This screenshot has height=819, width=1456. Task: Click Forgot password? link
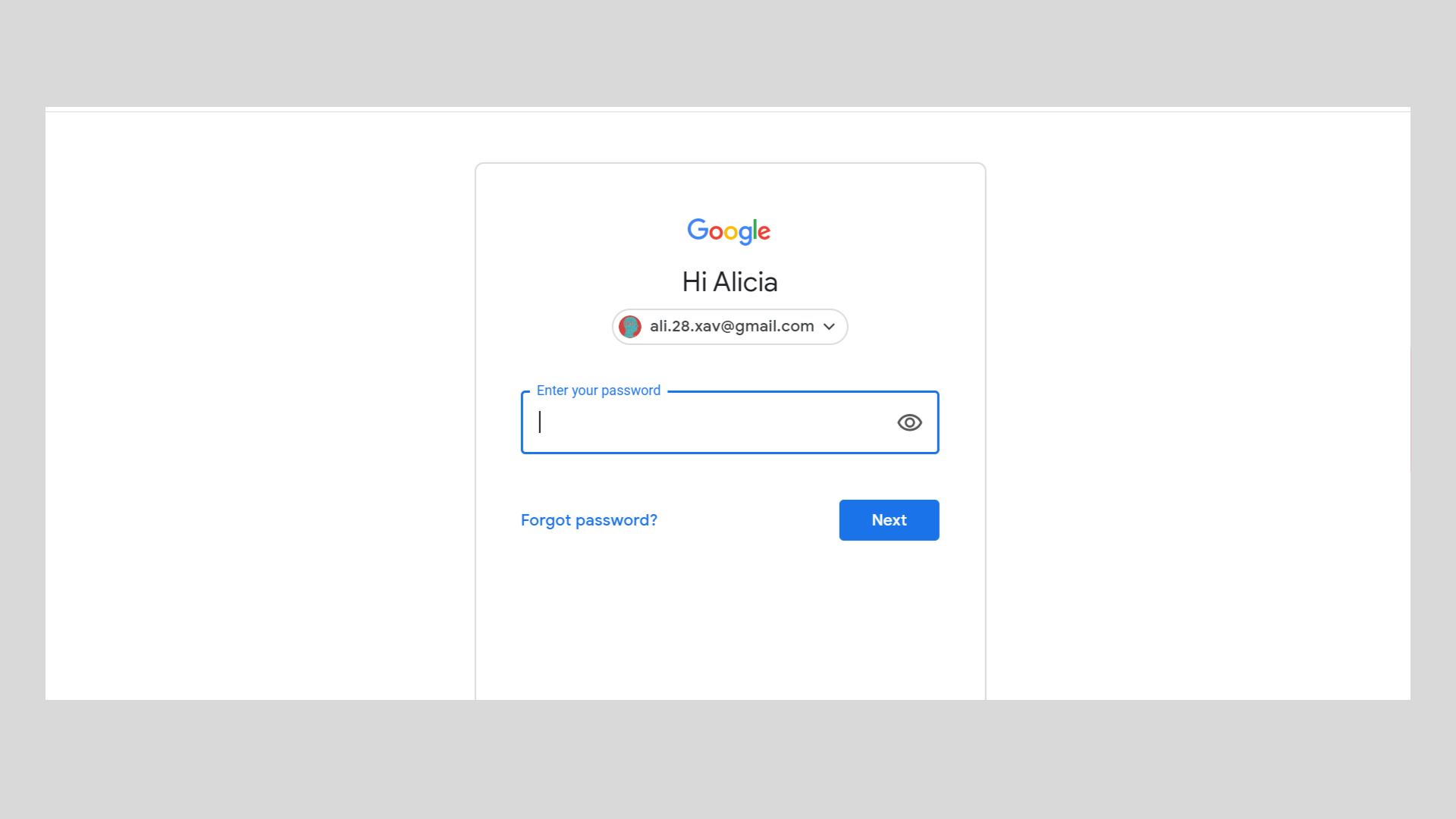589,520
